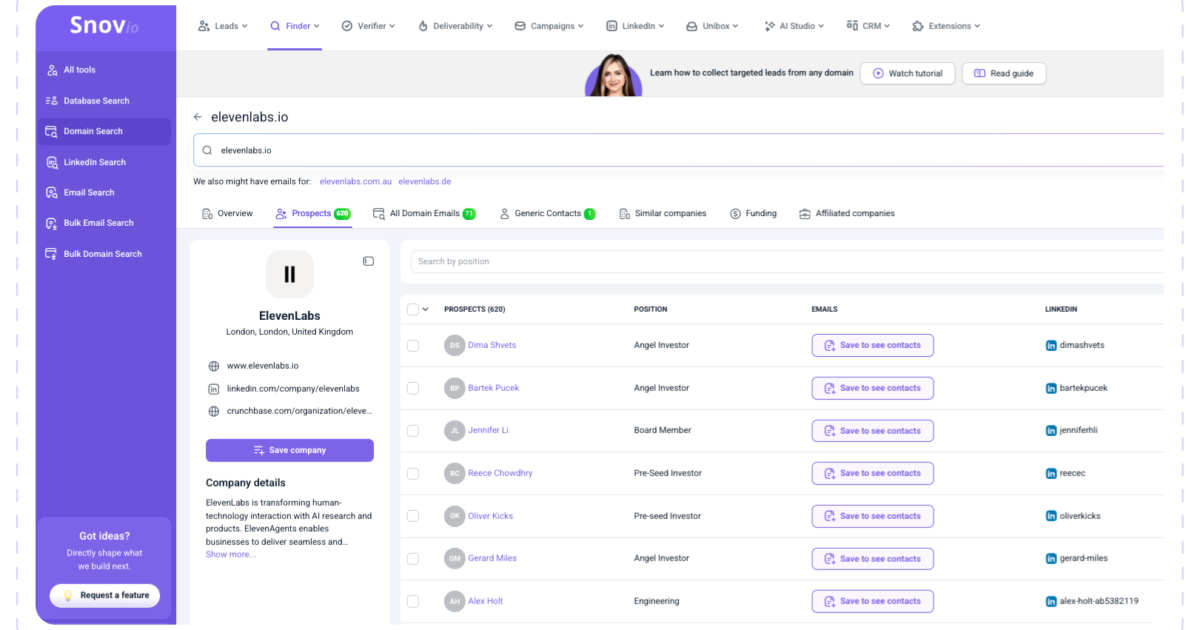Click the ElevenLabs company logo
The height and width of the screenshot is (630, 1200).
[x=290, y=275]
